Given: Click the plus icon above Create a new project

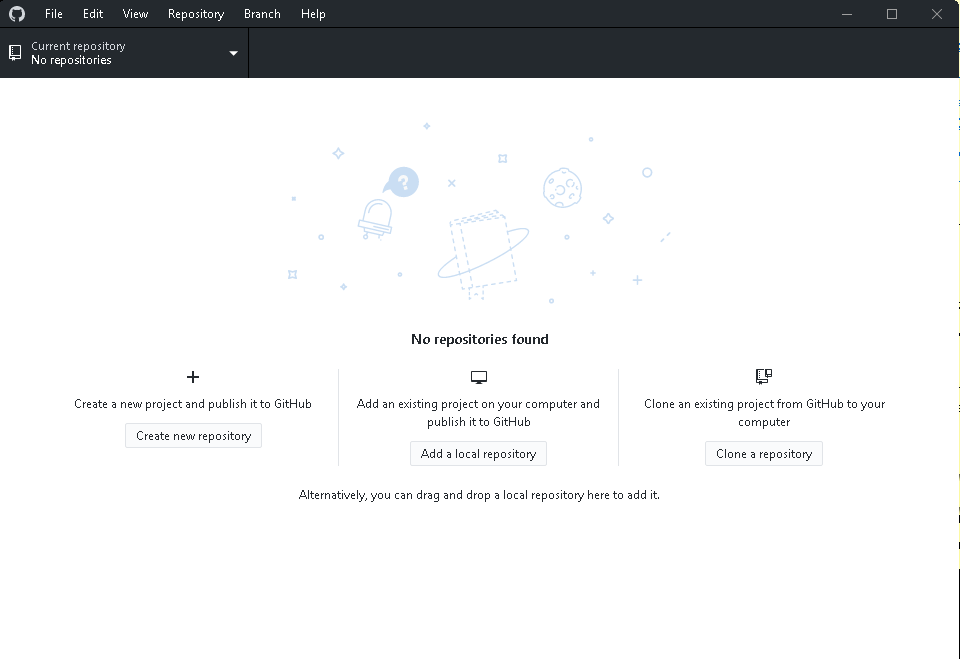Looking at the screenshot, I should click(x=193, y=377).
